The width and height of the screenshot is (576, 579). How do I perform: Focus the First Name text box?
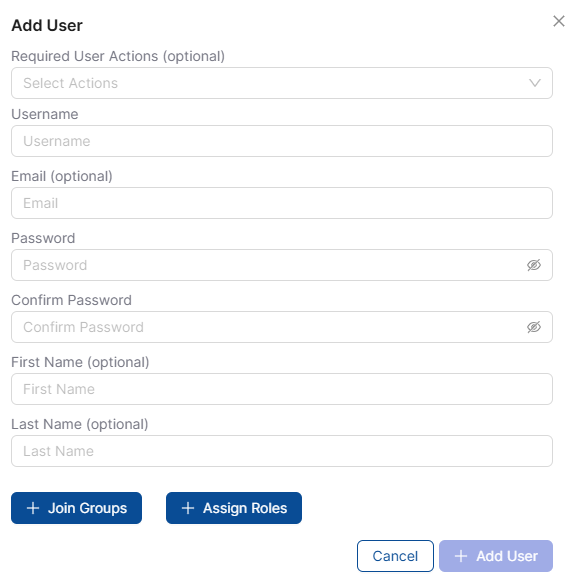[x=282, y=389]
